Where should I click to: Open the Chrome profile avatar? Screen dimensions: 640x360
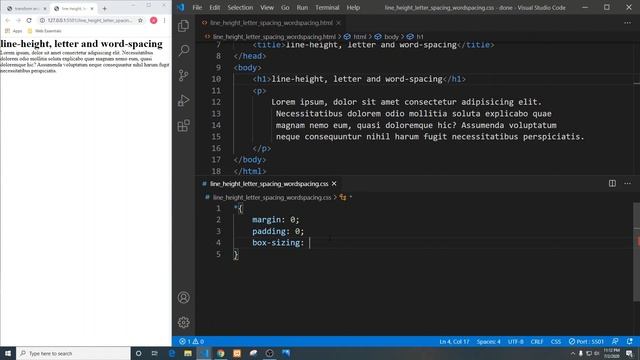(x=153, y=20)
